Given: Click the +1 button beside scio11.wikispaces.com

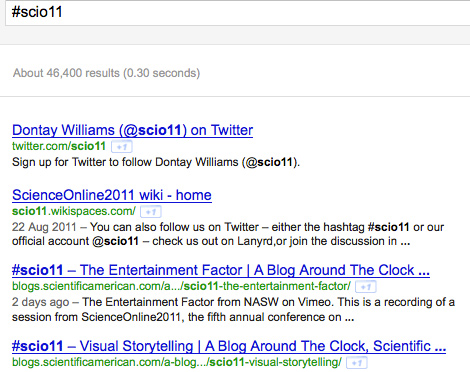Looking at the screenshot, I should tap(151, 212).
